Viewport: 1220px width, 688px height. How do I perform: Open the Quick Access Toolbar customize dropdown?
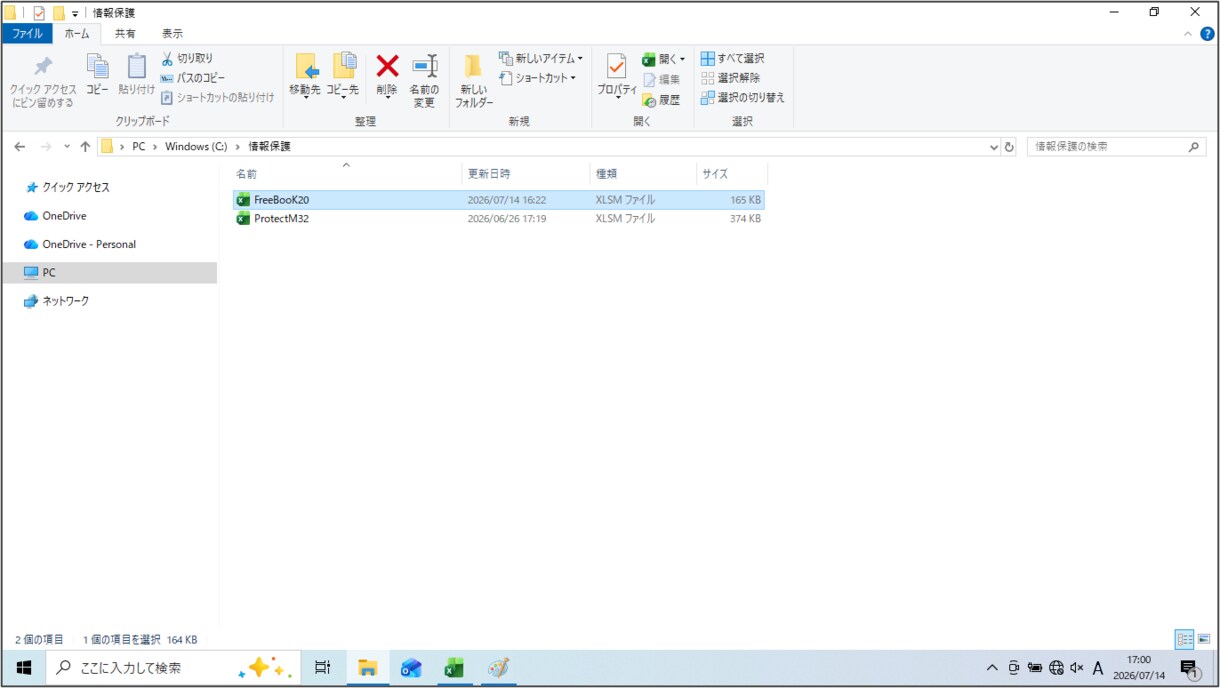75,13
